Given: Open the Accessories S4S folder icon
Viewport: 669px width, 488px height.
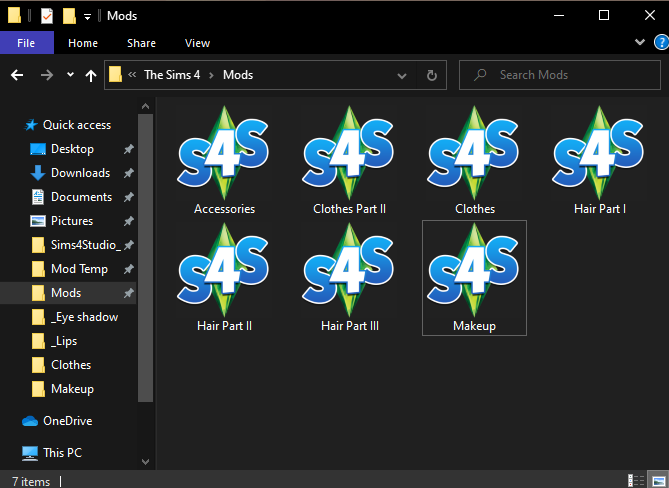Looking at the screenshot, I should (x=224, y=153).
